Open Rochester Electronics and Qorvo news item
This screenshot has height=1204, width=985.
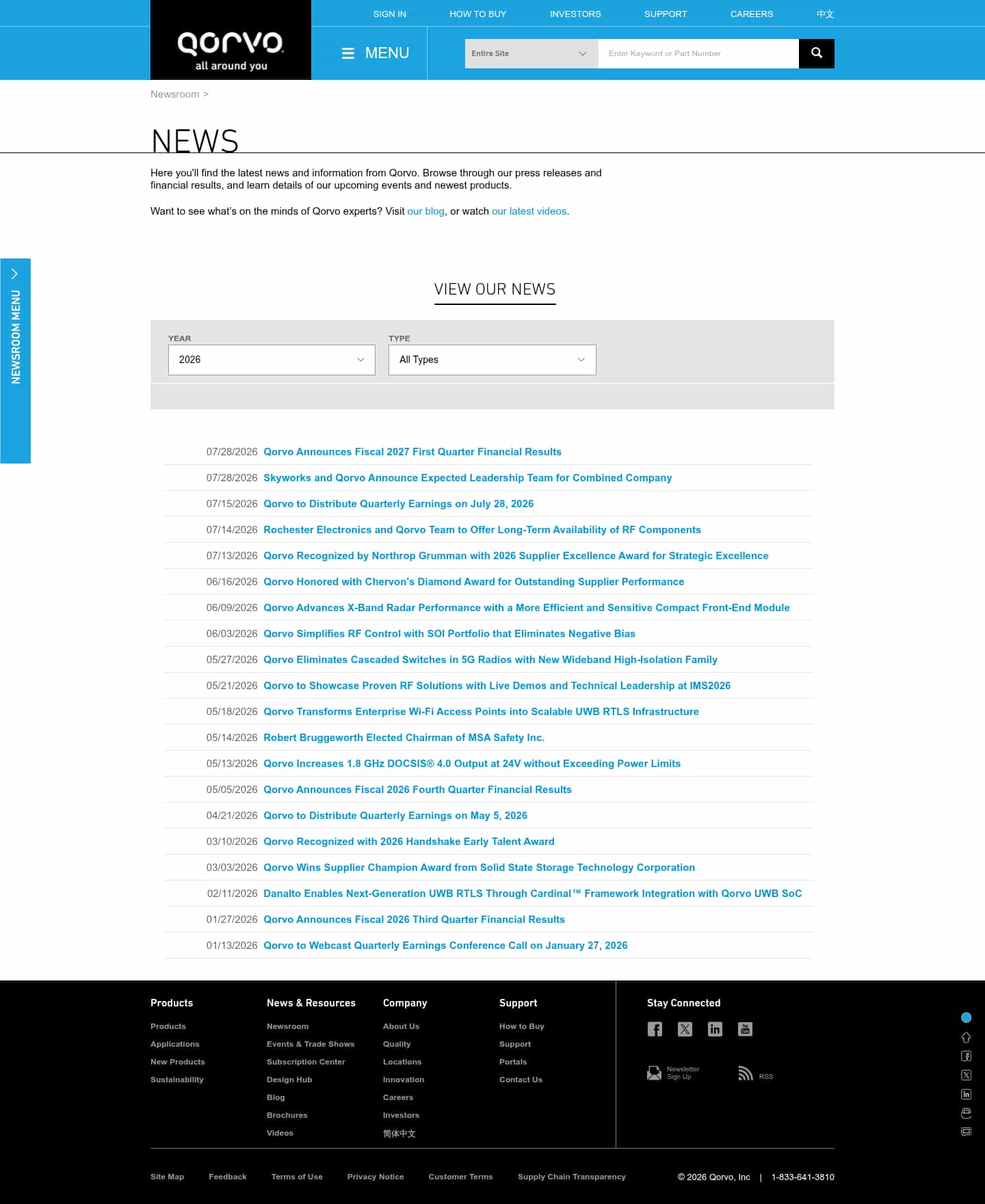coord(482,530)
